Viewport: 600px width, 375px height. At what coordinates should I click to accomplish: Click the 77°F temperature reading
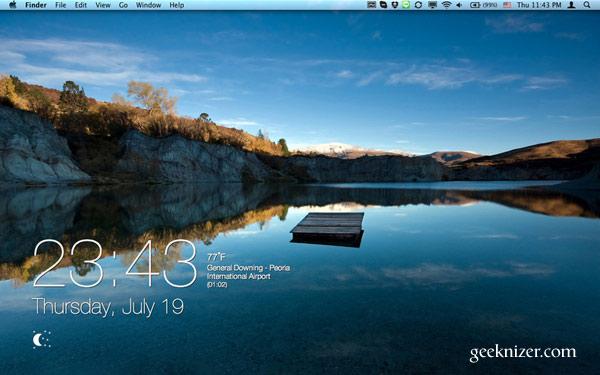pos(216,257)
